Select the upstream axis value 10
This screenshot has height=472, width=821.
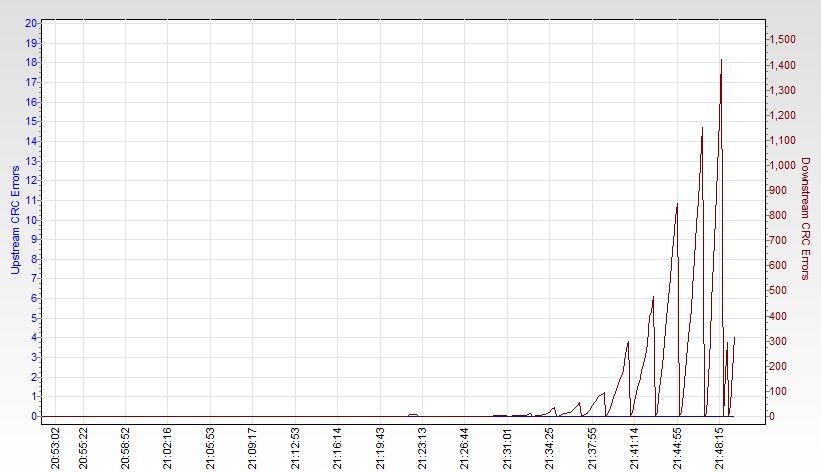[31, 220]
